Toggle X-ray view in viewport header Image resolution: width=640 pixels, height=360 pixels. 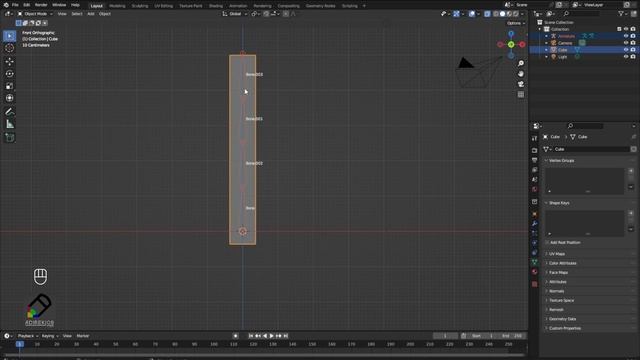click(x=487, y=14)
